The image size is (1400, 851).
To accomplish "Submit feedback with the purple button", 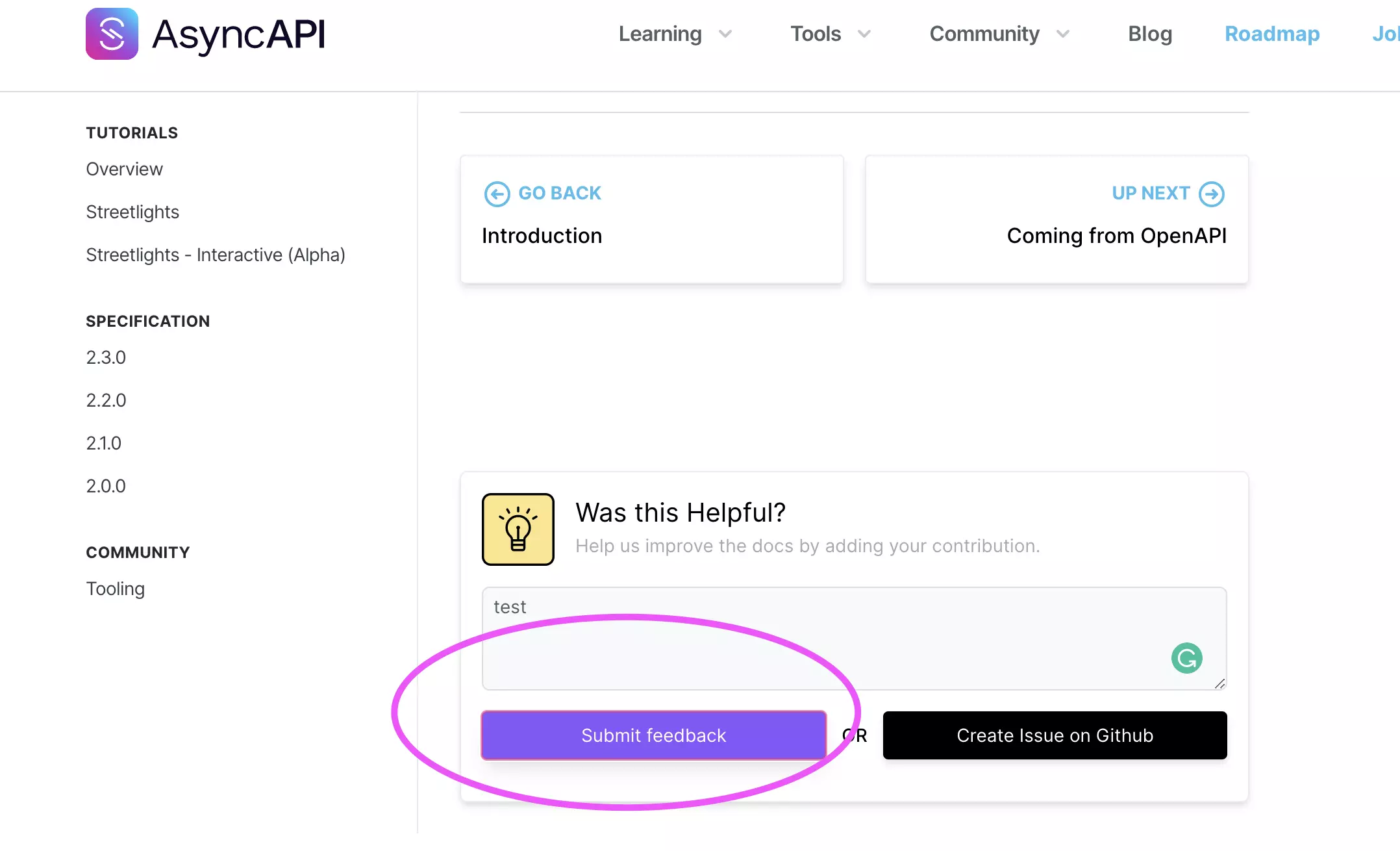I will coord(653,735).
